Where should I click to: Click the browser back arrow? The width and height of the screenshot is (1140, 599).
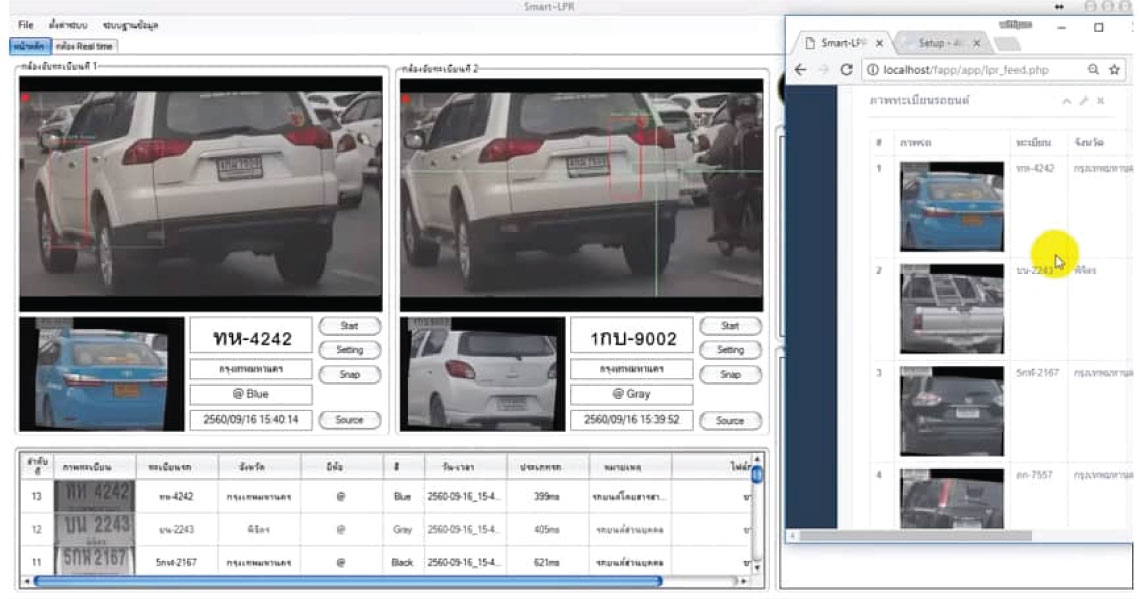click(x=800, y=70)
